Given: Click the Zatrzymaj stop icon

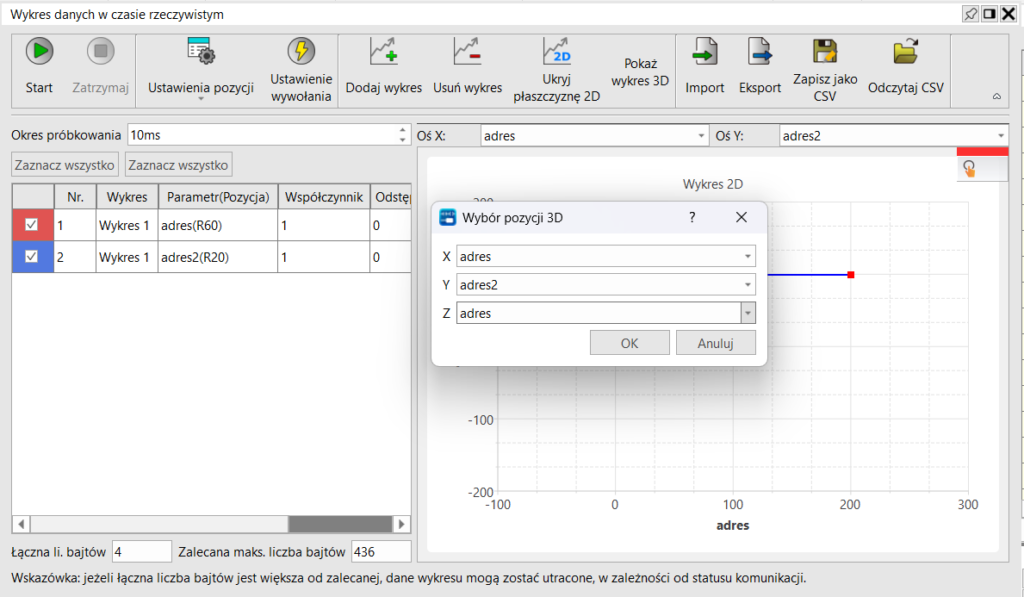Looking at the screenshot, I should click(x=101, y=51).
